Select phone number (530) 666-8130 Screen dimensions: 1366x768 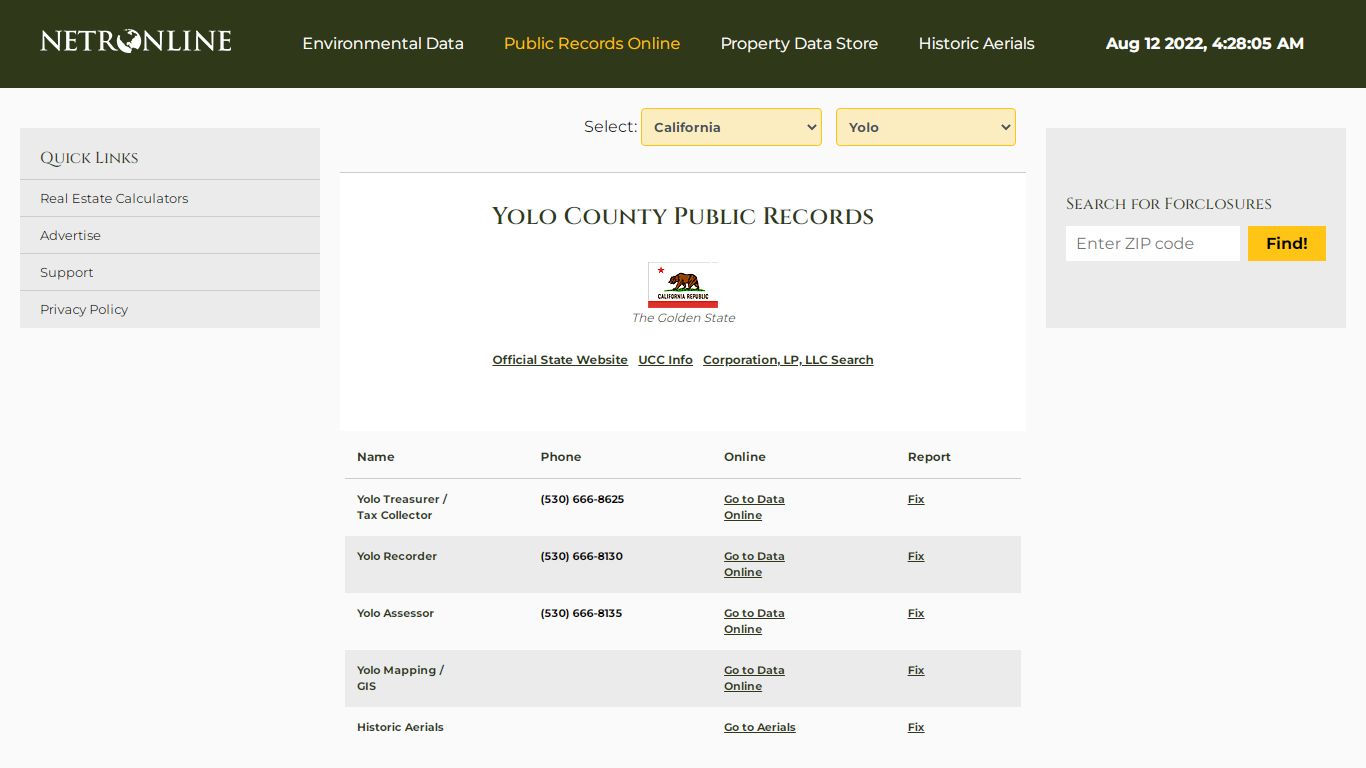pyautogui.click(x=581, y=556)
